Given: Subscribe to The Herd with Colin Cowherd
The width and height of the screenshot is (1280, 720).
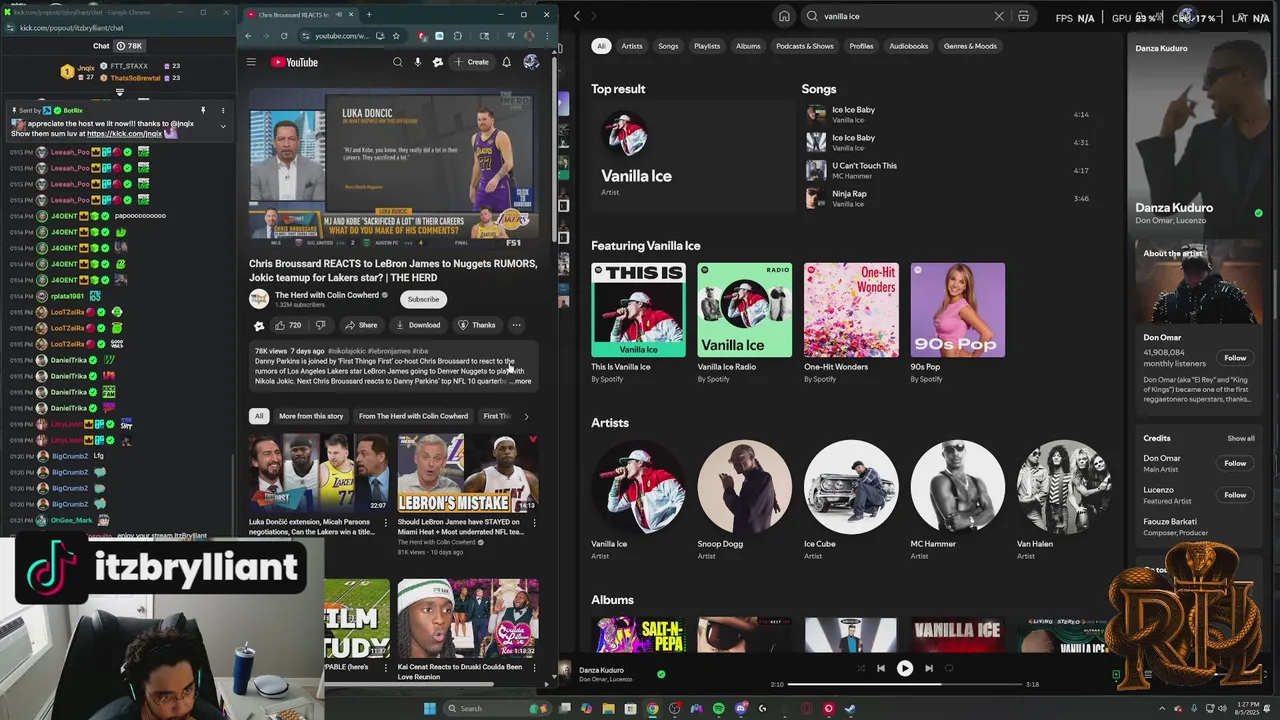Looking at the screenshot, I should tap(423, 299).
